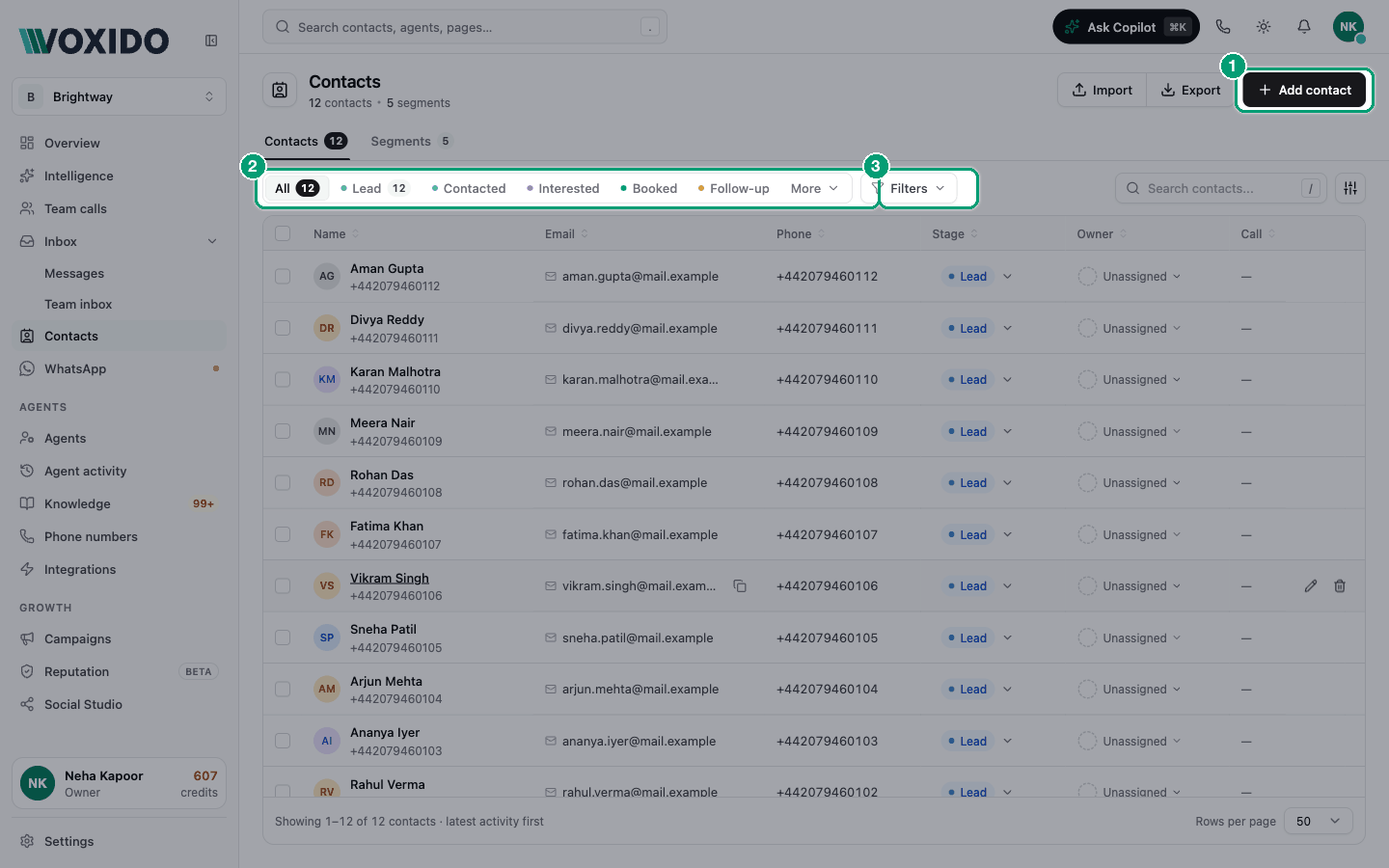Image resolution: width=1389 pixels, height=868 pixels.
Task: Tick the checkbox for Divya Reddy
Action: (283, 328)
